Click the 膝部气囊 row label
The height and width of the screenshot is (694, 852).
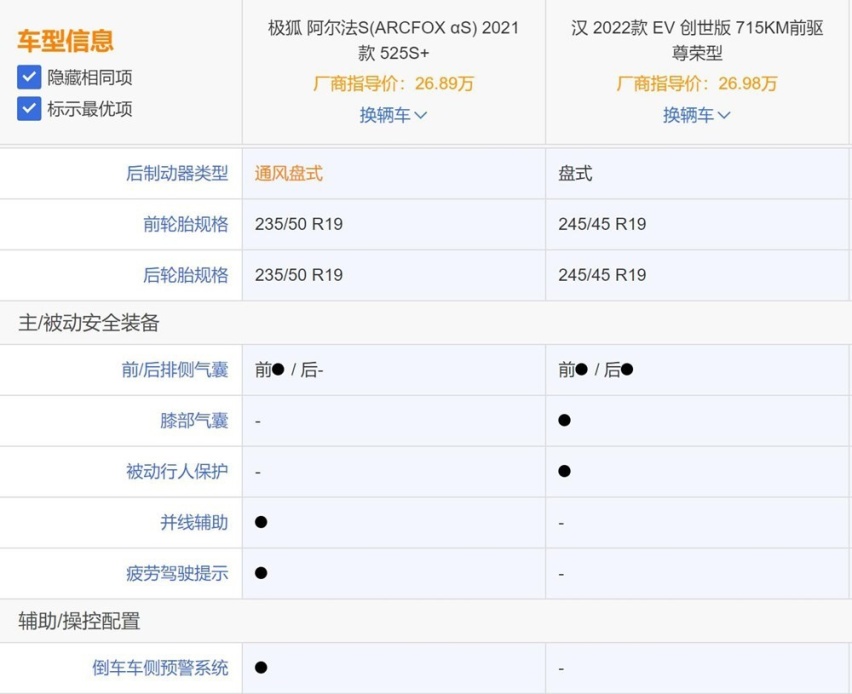pos(194,421)
